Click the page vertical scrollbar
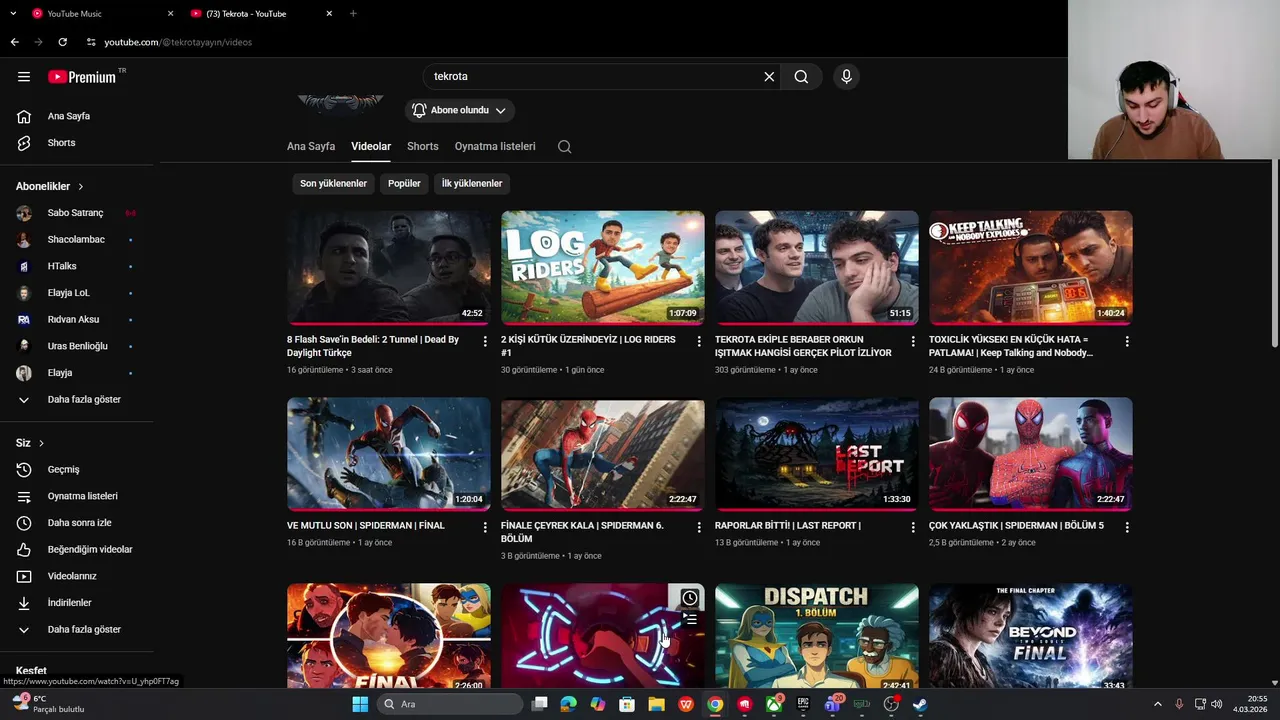The width and height of the screenshot is (1280, 720). [1274, 255]
